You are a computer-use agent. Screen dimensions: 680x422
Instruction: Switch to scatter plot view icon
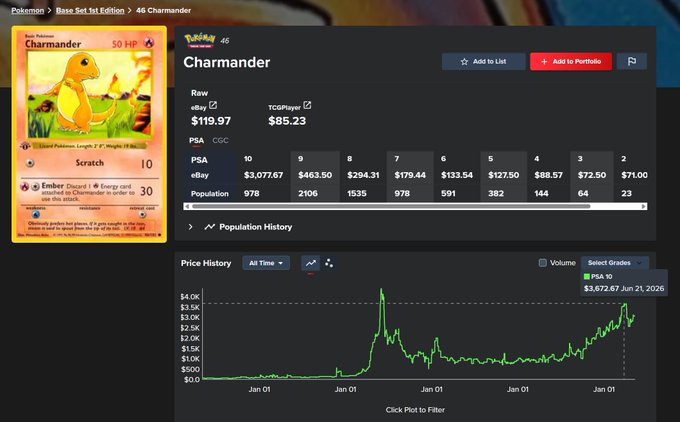[329, 263]
